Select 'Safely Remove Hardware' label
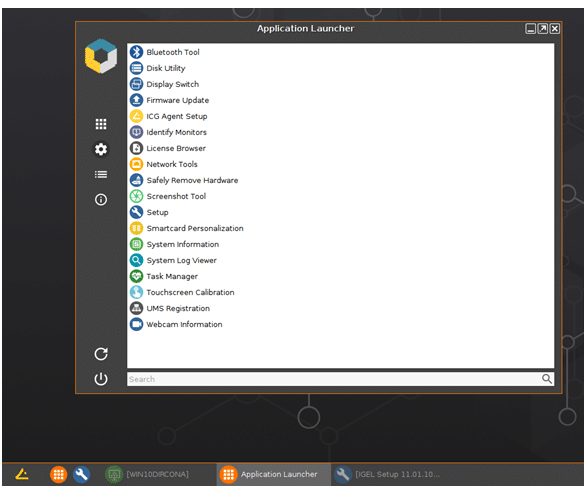 pyautogui.click(x=192, y=181)
